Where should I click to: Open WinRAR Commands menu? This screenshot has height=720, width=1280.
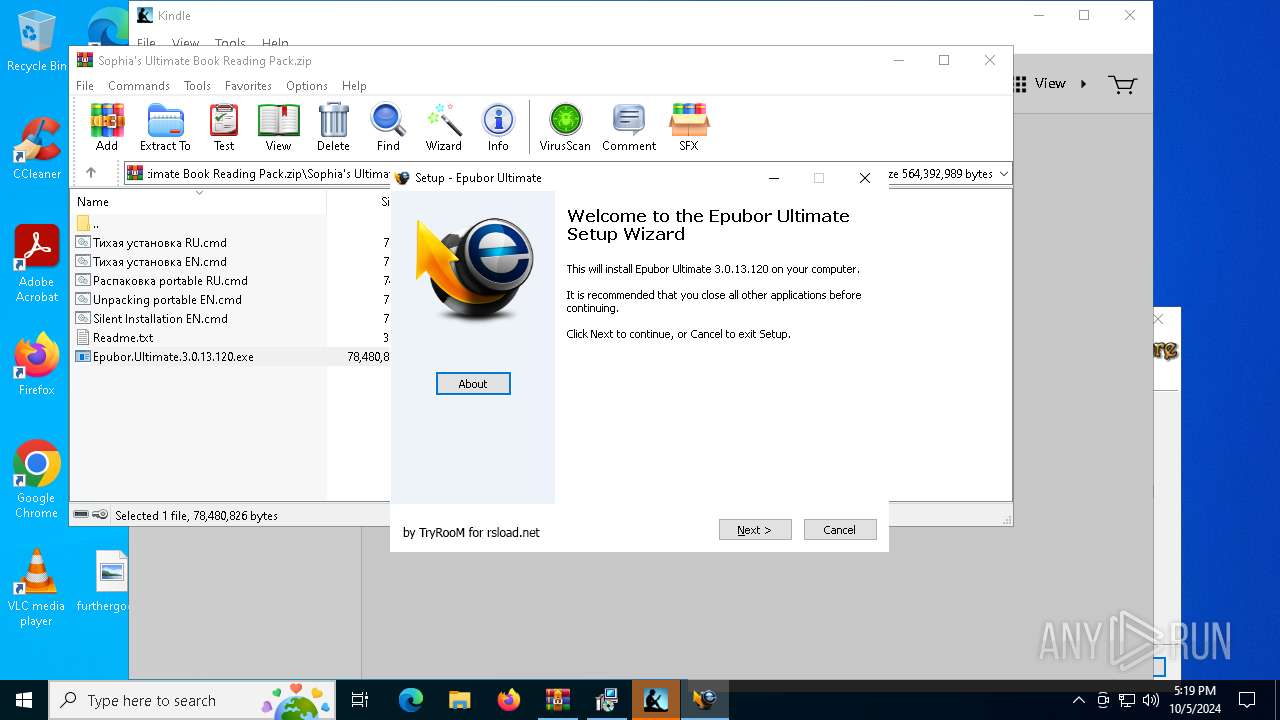[x=139, y=86]
